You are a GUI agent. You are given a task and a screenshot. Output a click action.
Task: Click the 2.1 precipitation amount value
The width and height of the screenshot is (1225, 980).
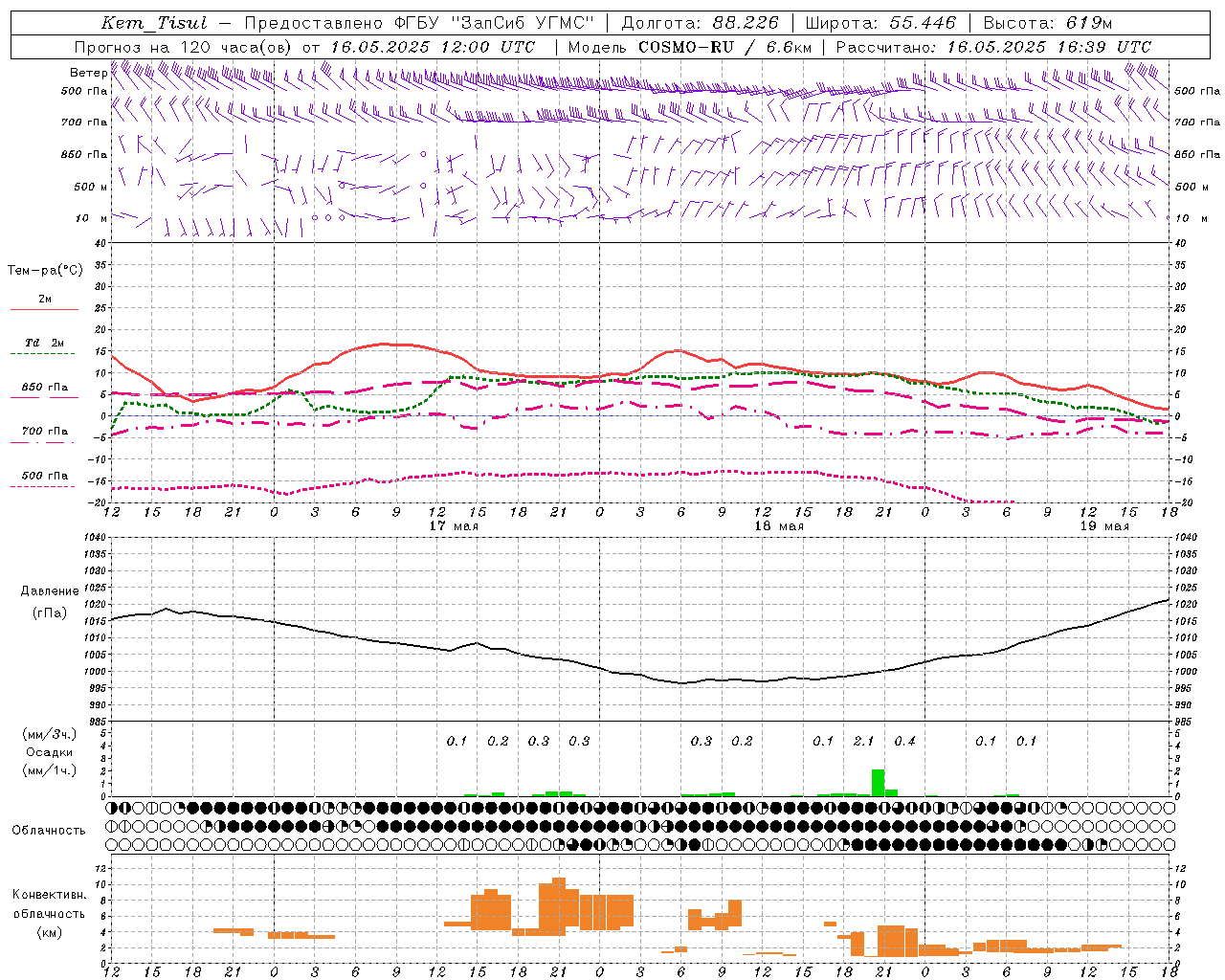point(864,742)
